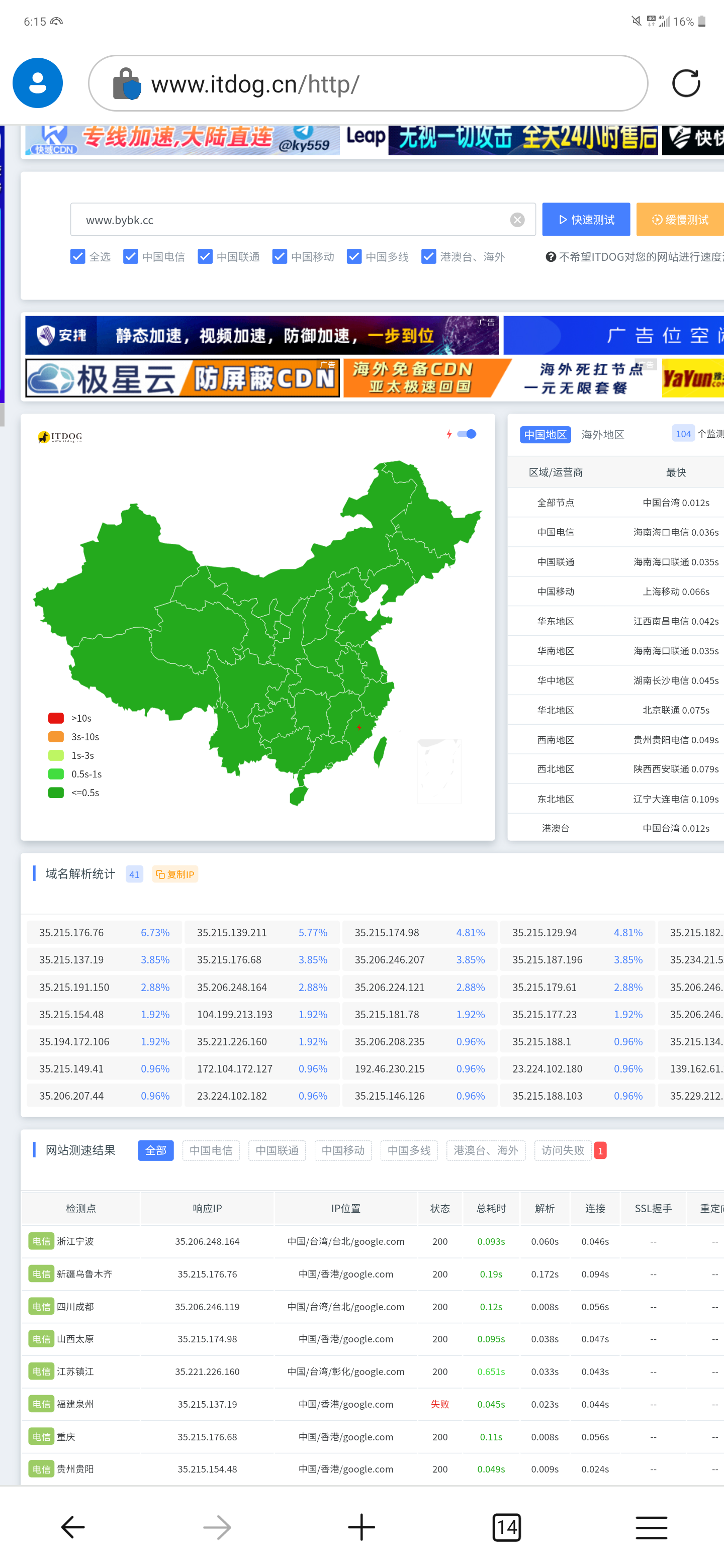The height and width of the screenshot is (1568, 724).
Task: Uncheck the 中国移动 checkbox
Action: (x=280, y=256)
